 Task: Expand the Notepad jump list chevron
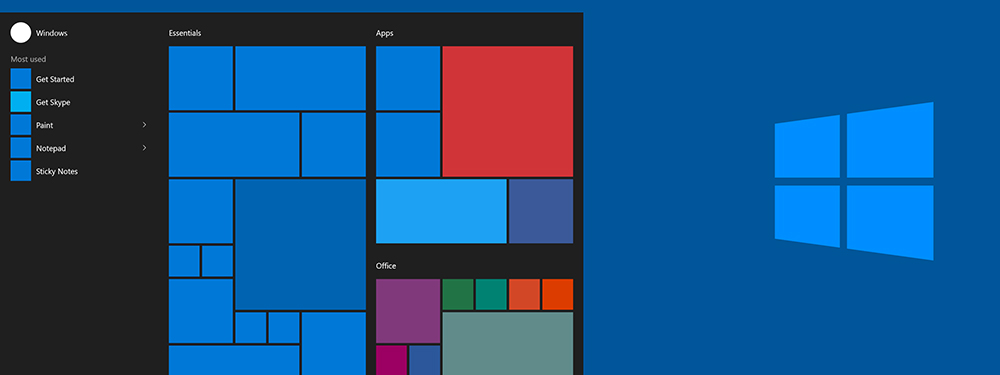coord(144,148)
